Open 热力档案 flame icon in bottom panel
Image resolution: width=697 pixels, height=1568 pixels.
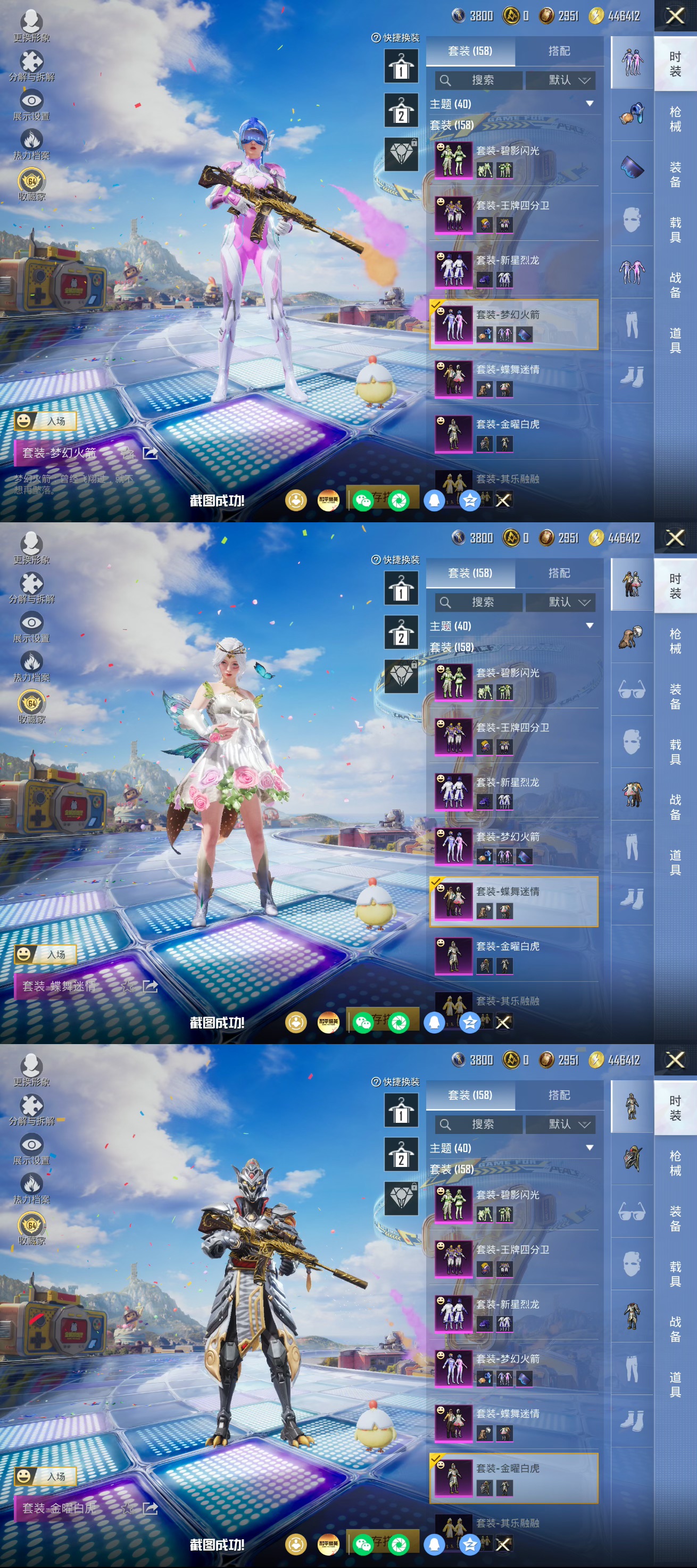point(31,1189)
